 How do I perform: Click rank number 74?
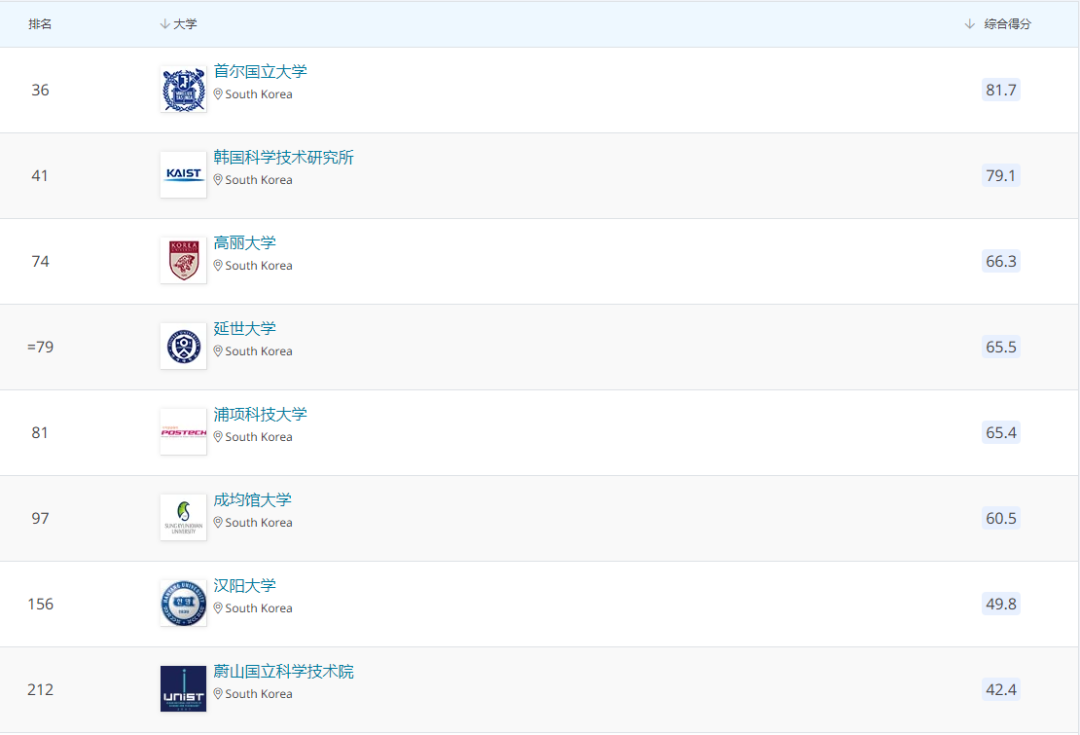40,261
